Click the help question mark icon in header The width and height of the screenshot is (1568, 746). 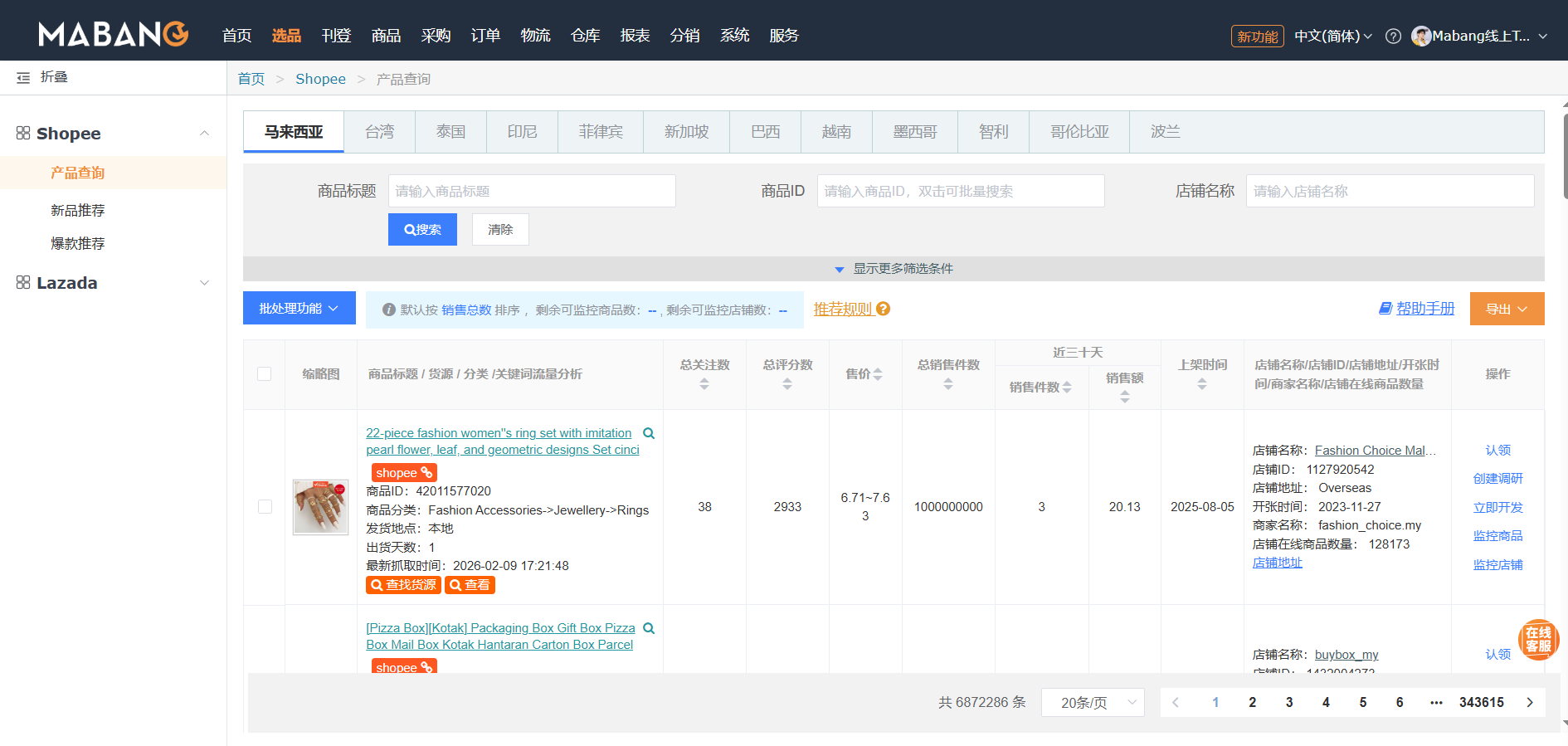(x=1394, y=37)
